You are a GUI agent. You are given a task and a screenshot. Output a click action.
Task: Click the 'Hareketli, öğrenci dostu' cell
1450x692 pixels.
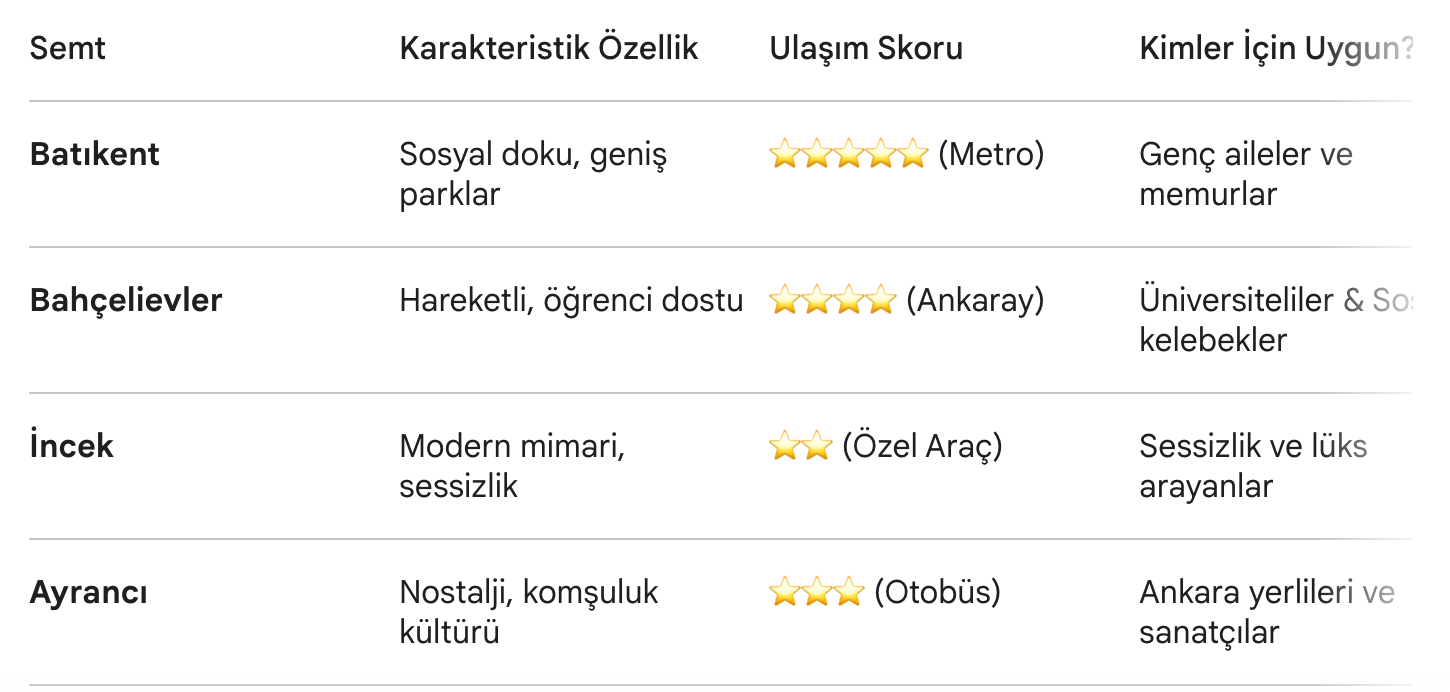pos(571,300)
